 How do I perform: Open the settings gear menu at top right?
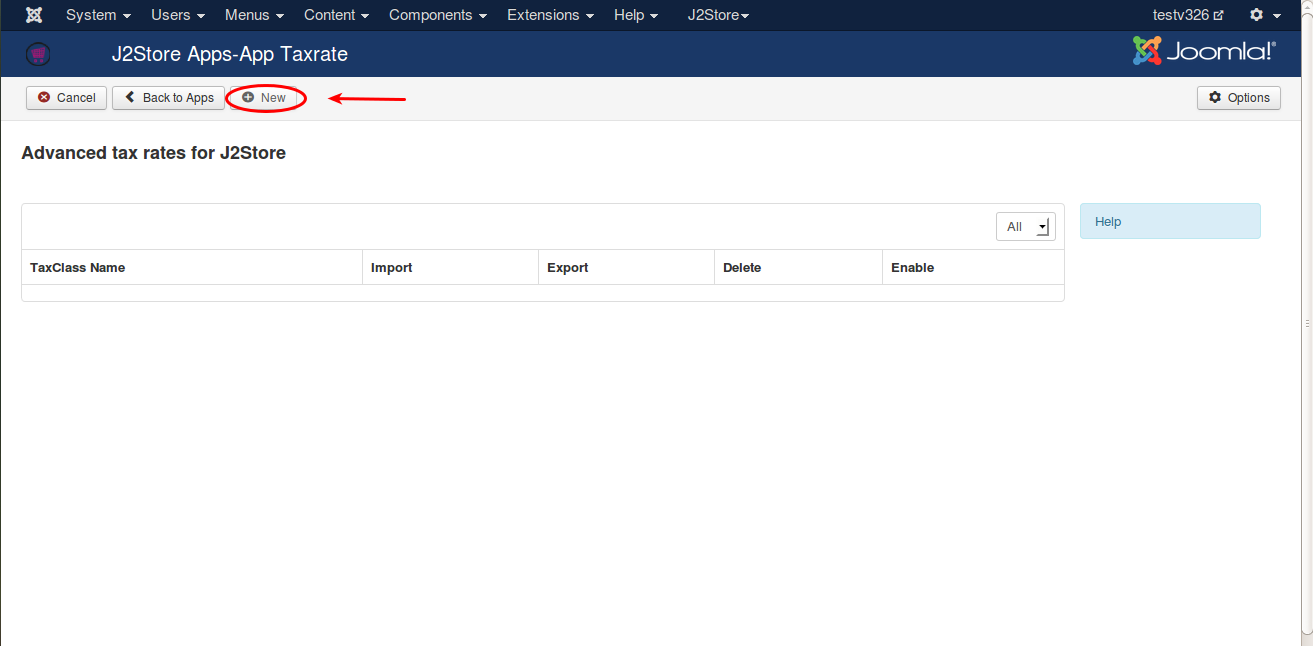pyautogui.click(x=1264, y=15)
